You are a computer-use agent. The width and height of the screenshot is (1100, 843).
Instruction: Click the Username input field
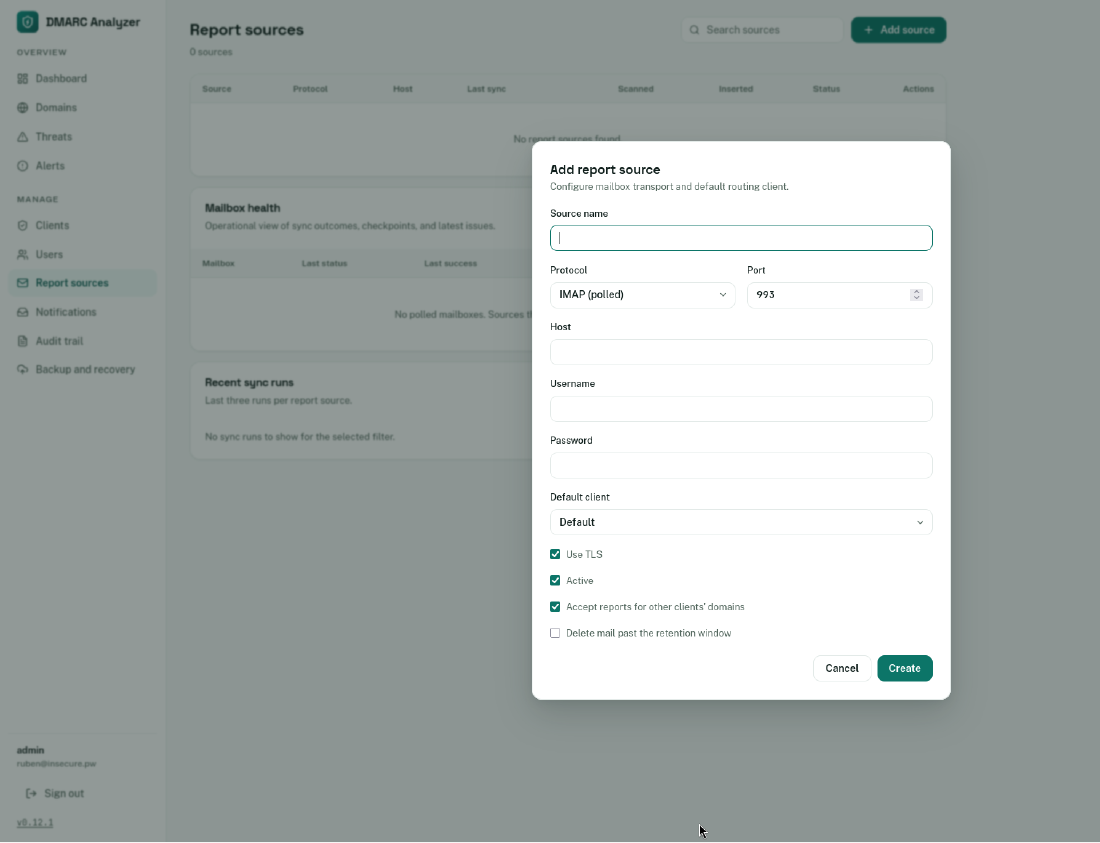click(x=741, y=409)
